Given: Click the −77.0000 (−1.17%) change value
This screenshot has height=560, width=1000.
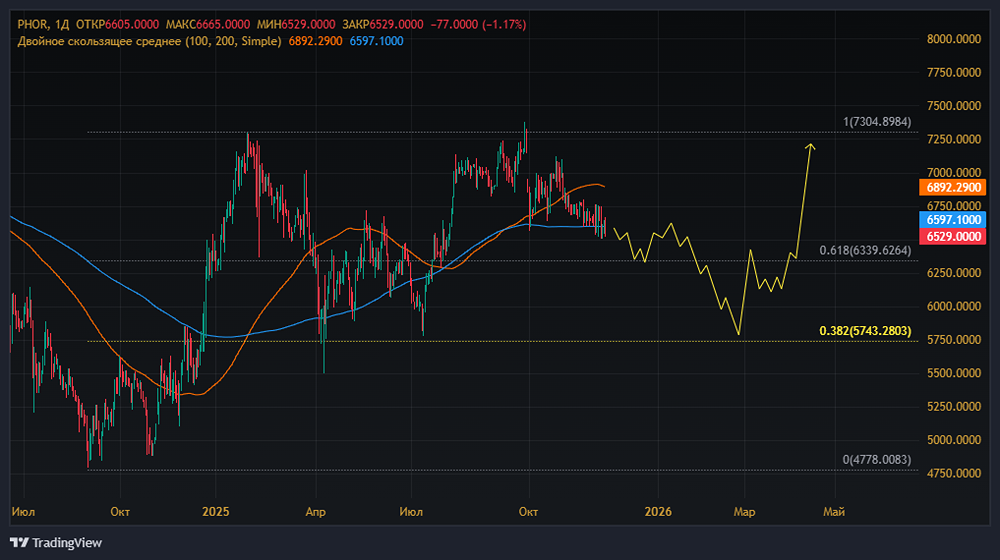Looking at the screenshot, I should click(479, 24).
